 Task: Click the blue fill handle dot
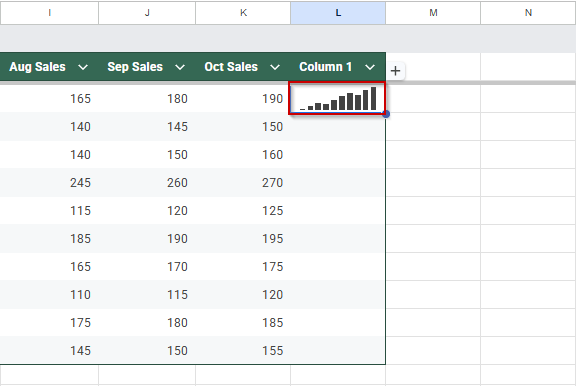[x=386, y=114]
